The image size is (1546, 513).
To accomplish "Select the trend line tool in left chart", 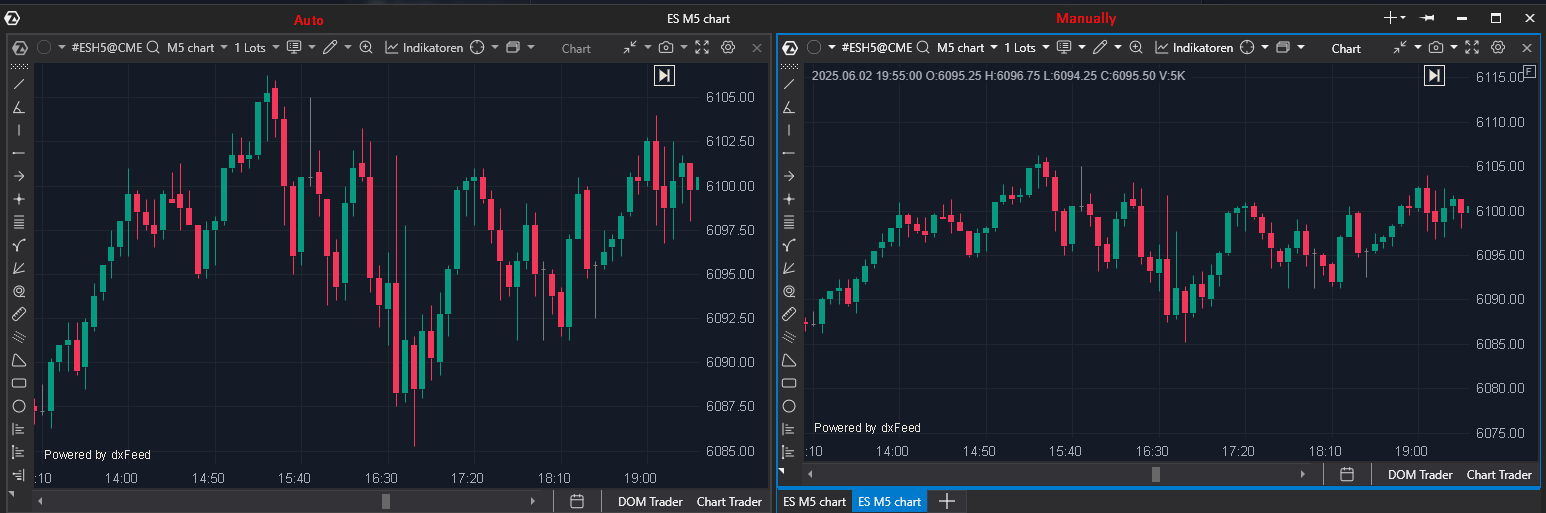I will pyautogui.click(x=18, y=84).
